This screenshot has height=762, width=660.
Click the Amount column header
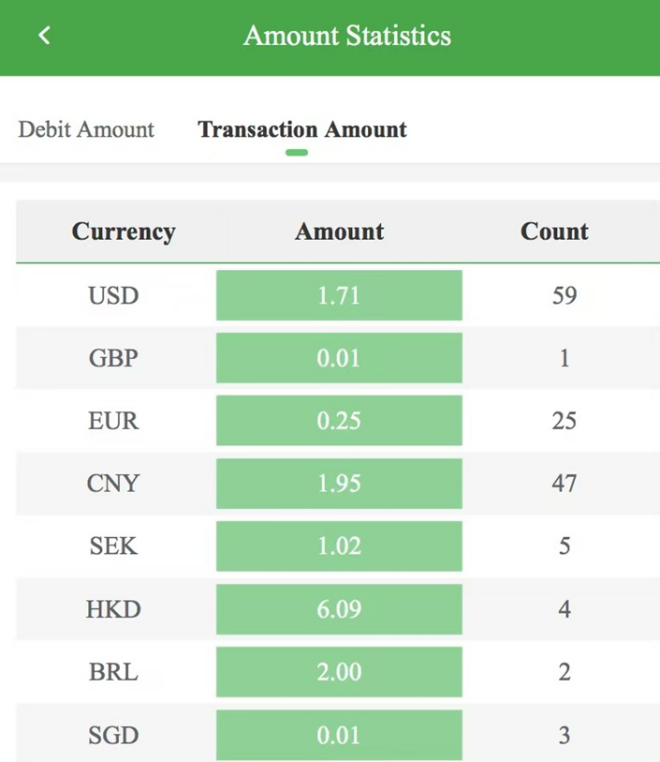click(339, 231)
